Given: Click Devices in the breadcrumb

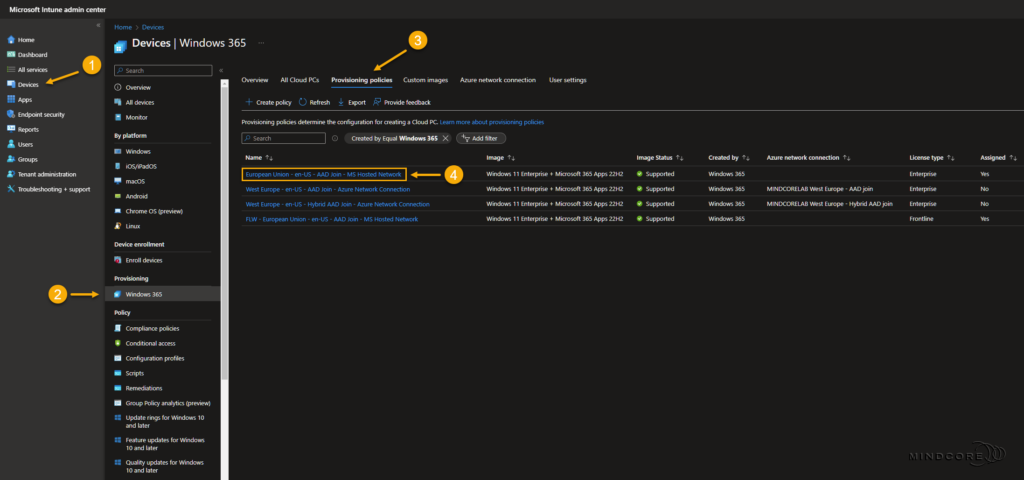Looking at the screenshot, I should 153,27.
